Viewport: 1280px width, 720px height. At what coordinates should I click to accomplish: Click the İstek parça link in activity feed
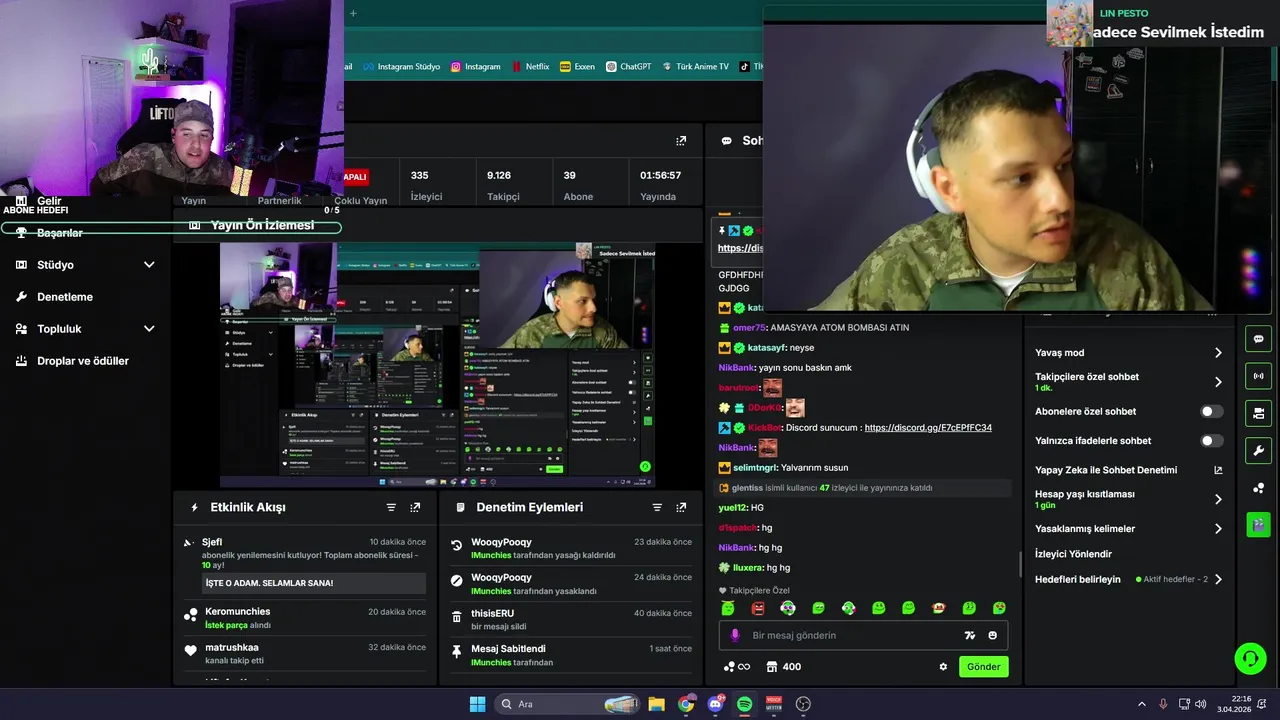coord(226,625)
